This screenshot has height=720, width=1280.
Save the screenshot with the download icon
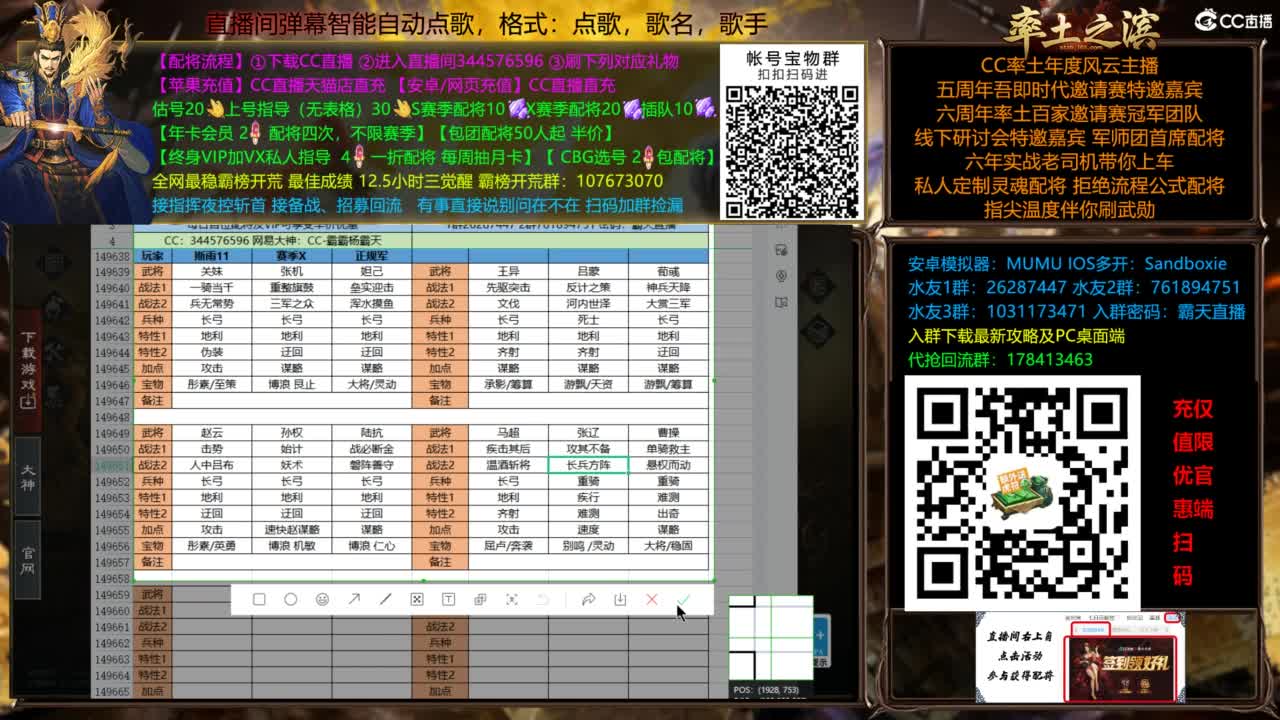coord(619,600)
